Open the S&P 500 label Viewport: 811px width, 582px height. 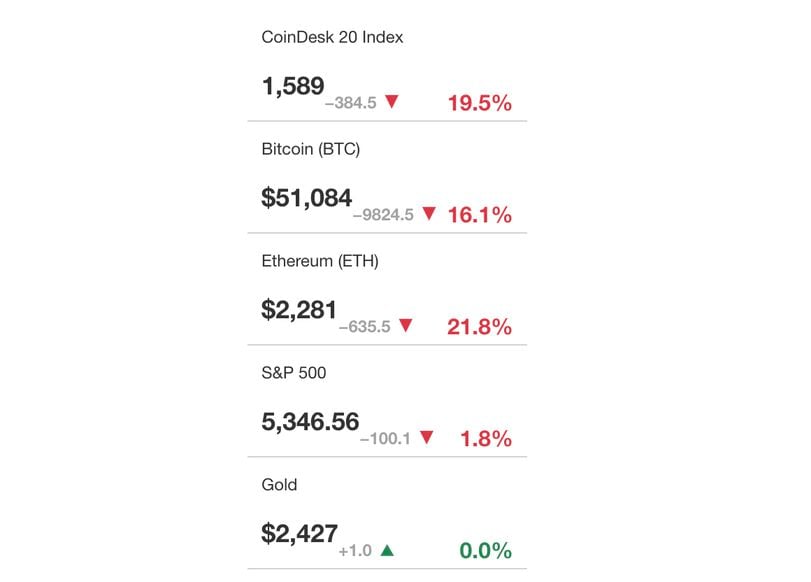coord(294,373)
